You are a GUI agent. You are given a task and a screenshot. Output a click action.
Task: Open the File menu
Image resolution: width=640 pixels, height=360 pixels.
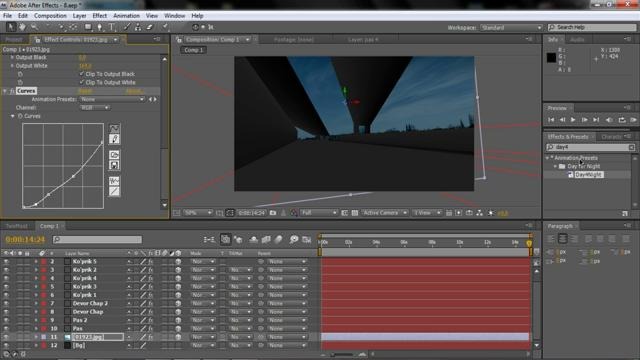point(7,16)
